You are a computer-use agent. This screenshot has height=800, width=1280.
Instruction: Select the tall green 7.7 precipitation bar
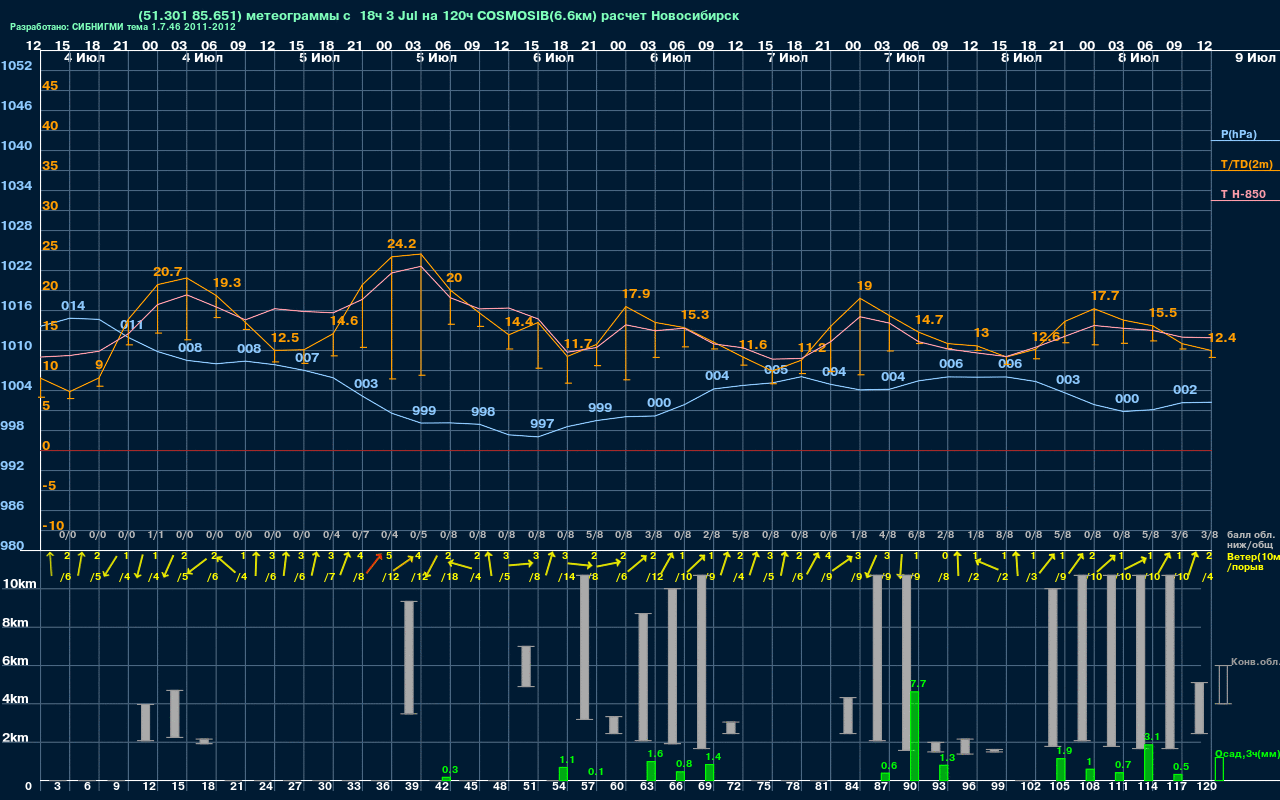click(x=914, y=736)
